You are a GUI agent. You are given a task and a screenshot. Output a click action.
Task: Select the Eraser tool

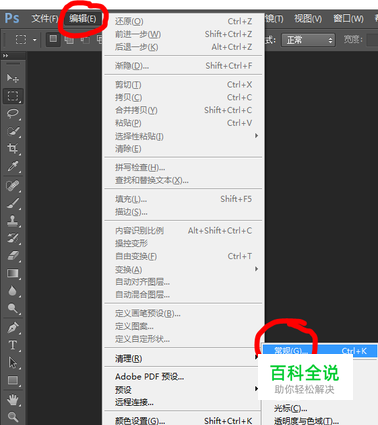pyautogui.click(x=13, y=256)
